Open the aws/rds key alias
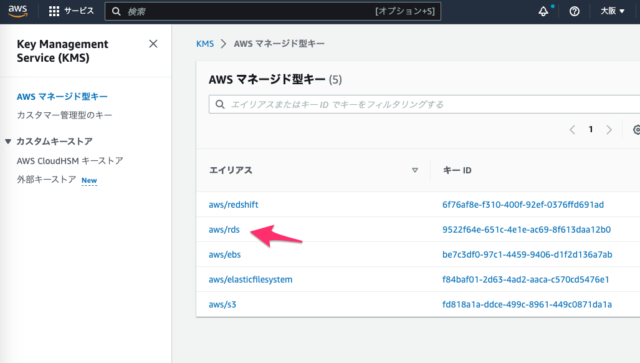 tap(224, 229)
